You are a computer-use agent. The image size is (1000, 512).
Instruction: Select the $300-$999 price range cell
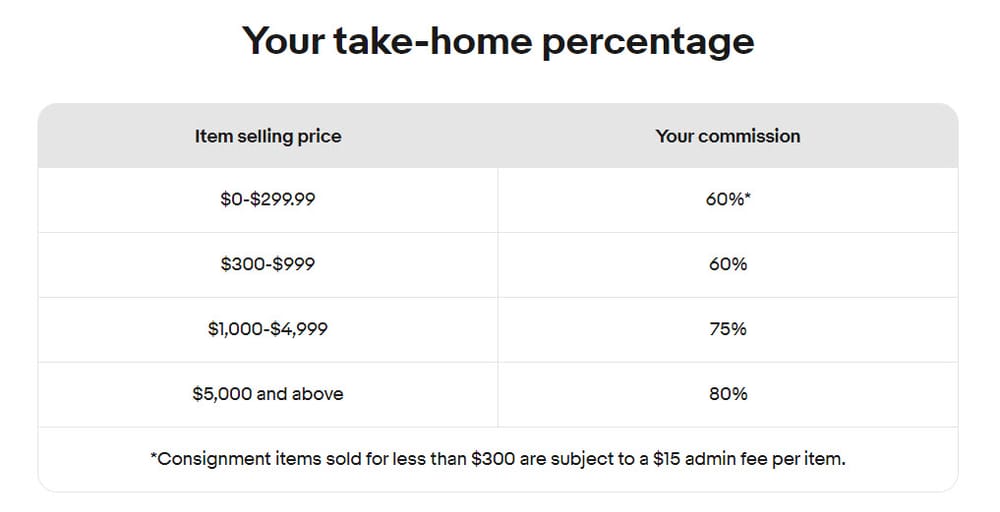pos(268,264)
